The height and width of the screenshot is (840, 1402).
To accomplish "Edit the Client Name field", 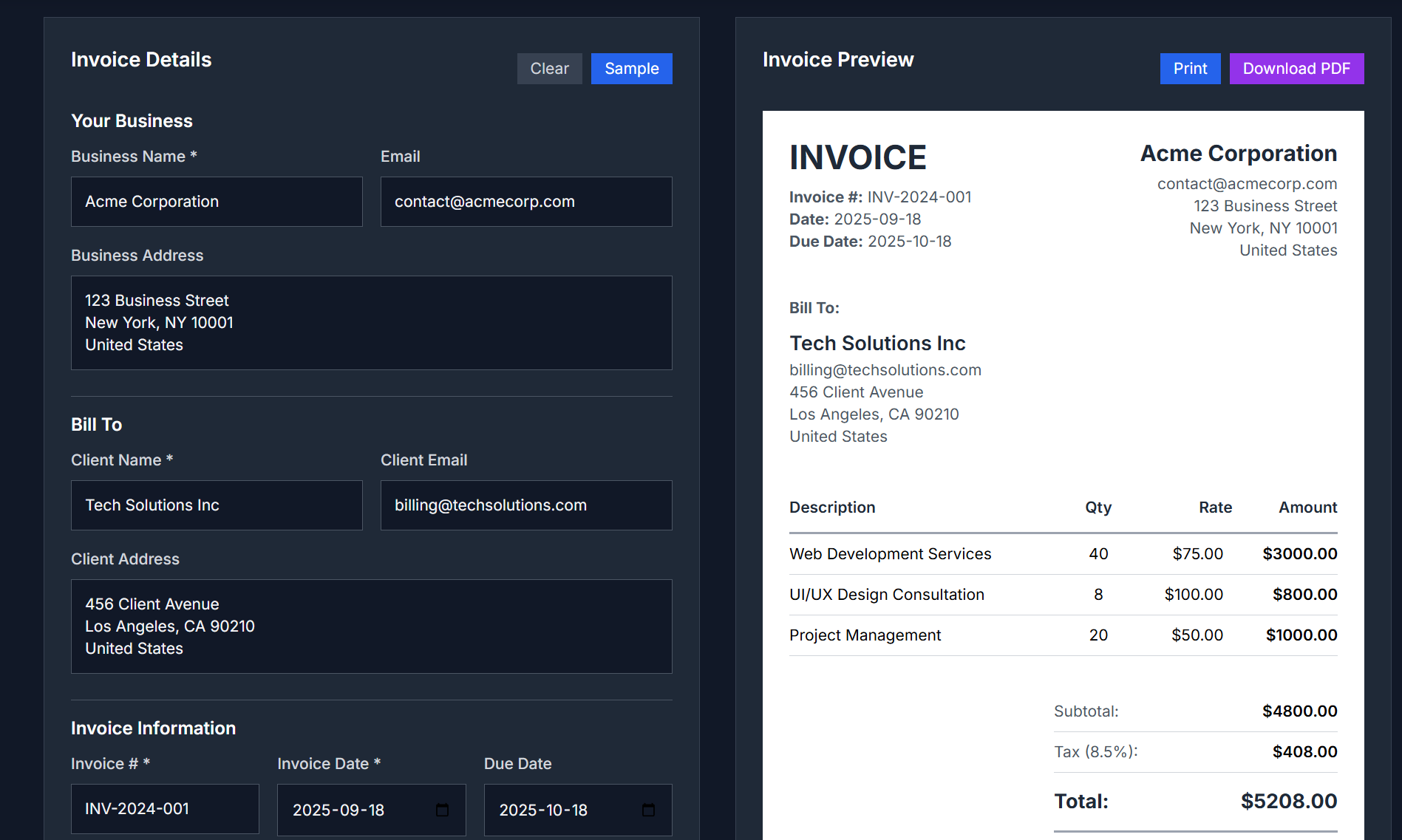I will pos(217,505).
